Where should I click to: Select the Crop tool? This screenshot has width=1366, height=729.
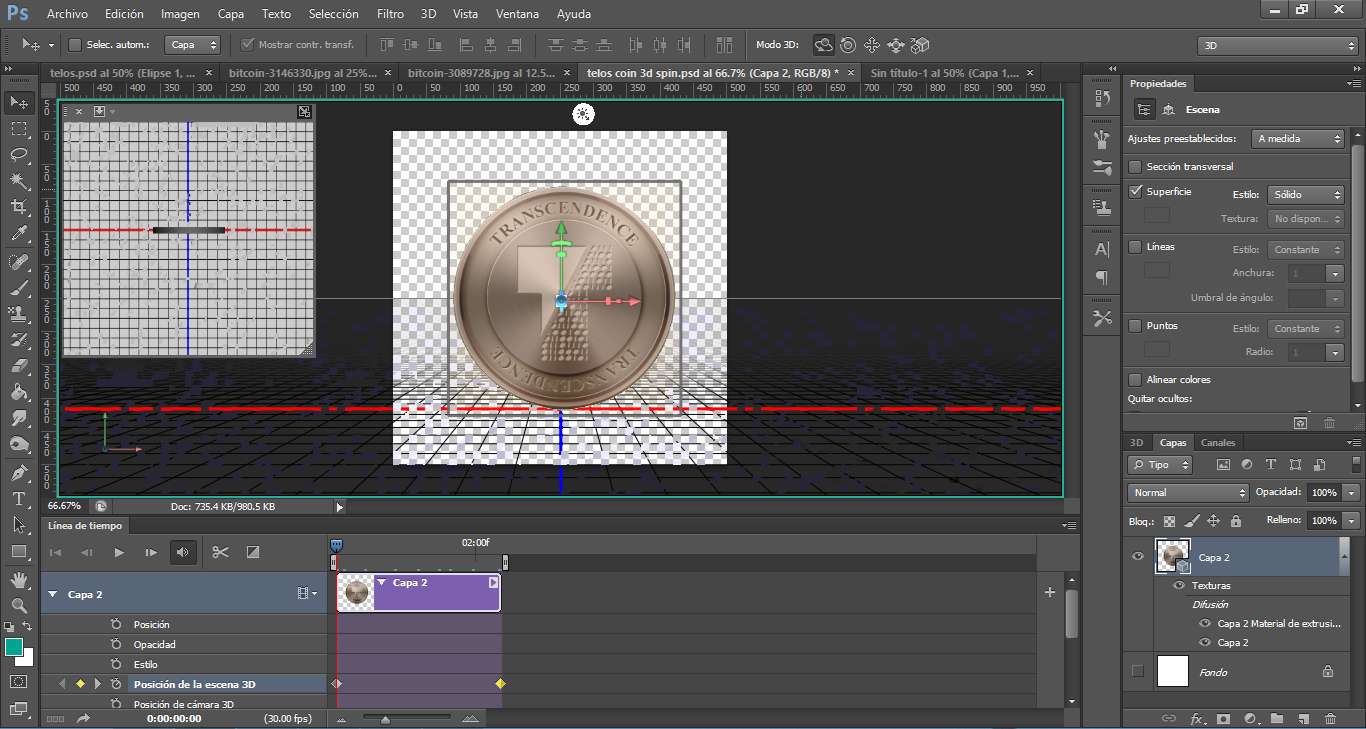[x=19, y=207]
